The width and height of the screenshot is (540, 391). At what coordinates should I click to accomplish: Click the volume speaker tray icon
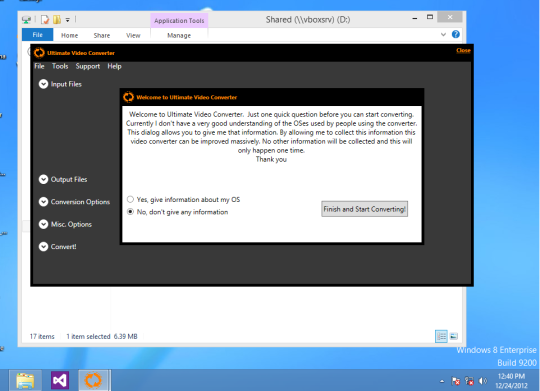(x=483, y=381)
